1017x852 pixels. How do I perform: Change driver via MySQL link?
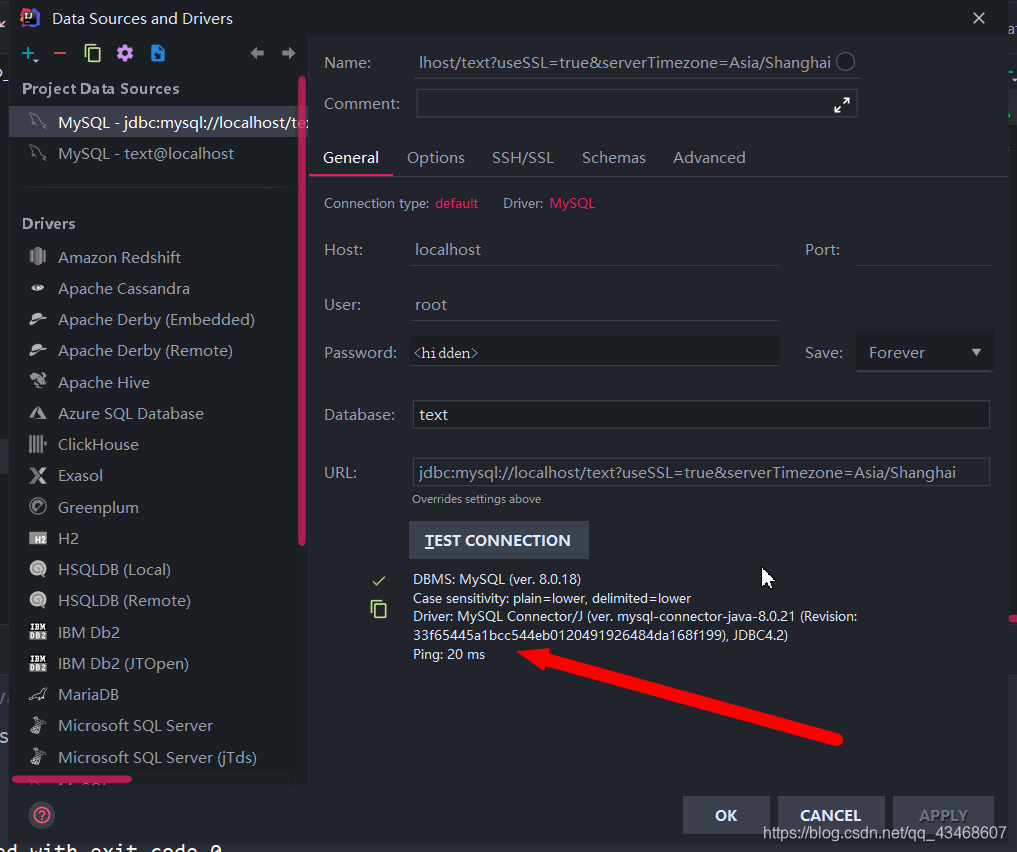coord(572,204)
